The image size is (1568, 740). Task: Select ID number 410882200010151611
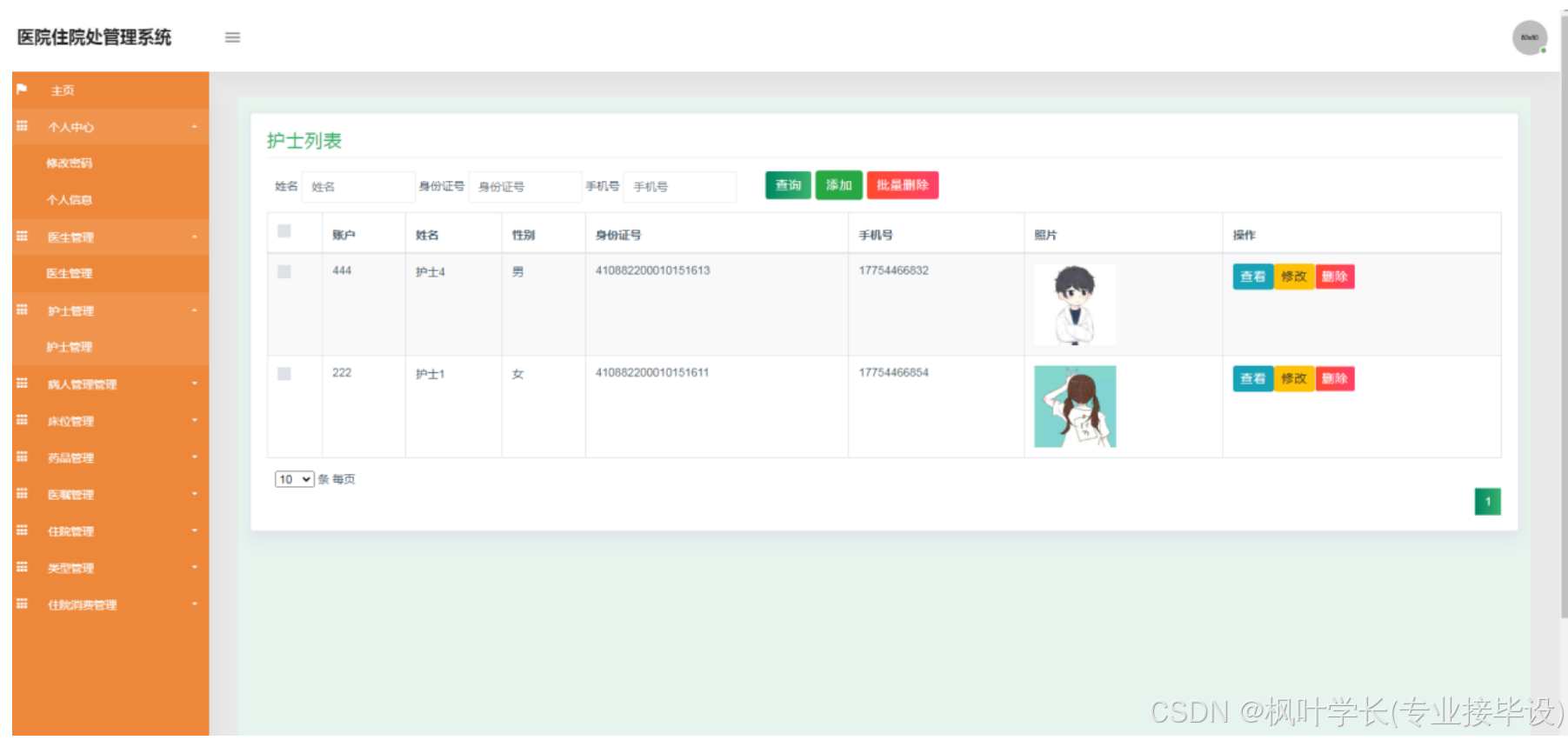(652, 372)
